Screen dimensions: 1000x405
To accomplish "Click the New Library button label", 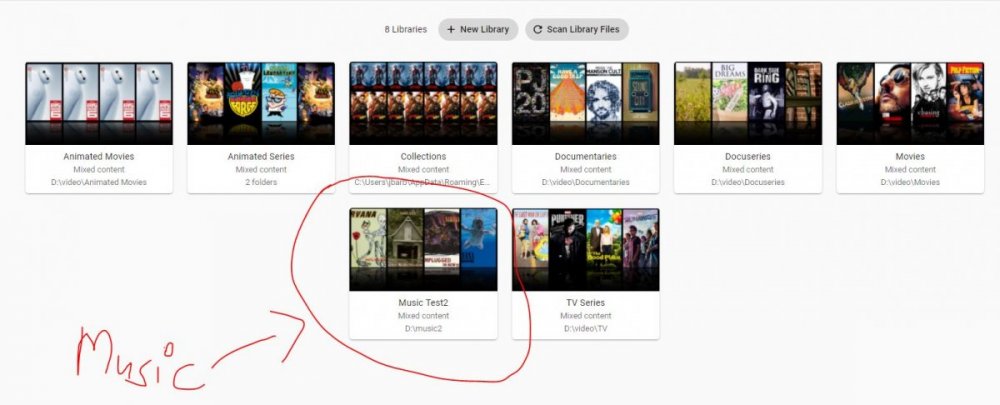I will 485,29.
